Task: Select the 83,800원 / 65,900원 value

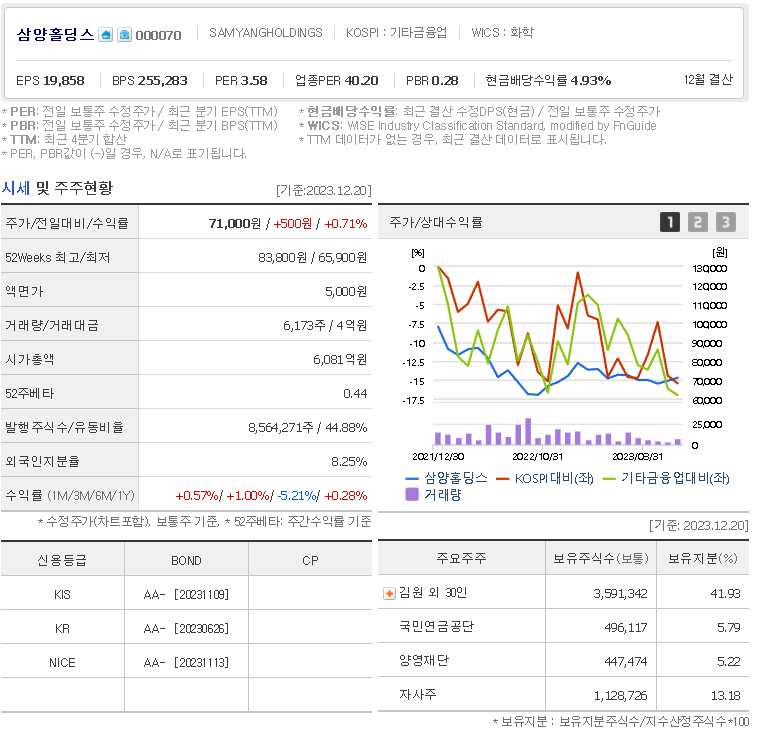Action: (x=312, y=258)
